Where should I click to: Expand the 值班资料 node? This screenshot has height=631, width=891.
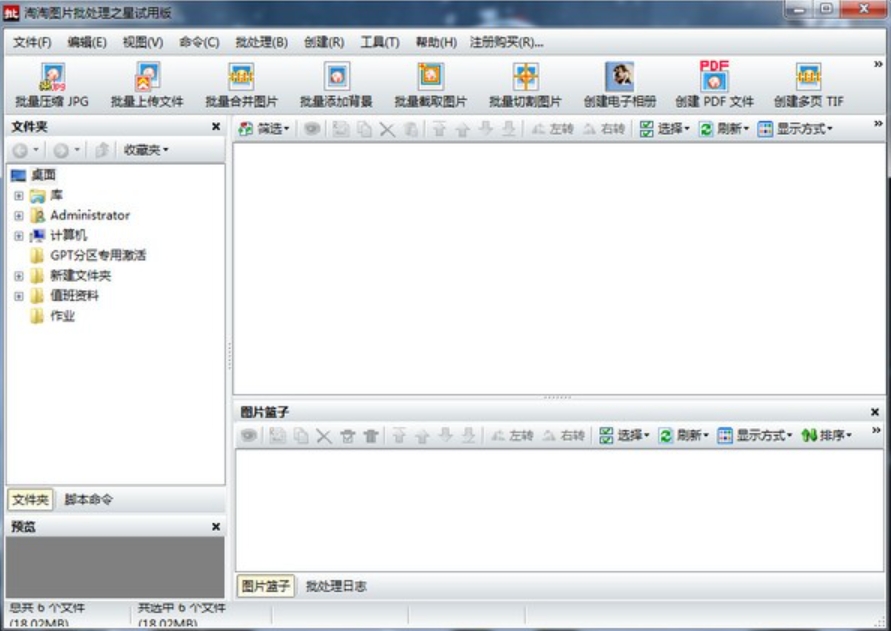[19, 296]
